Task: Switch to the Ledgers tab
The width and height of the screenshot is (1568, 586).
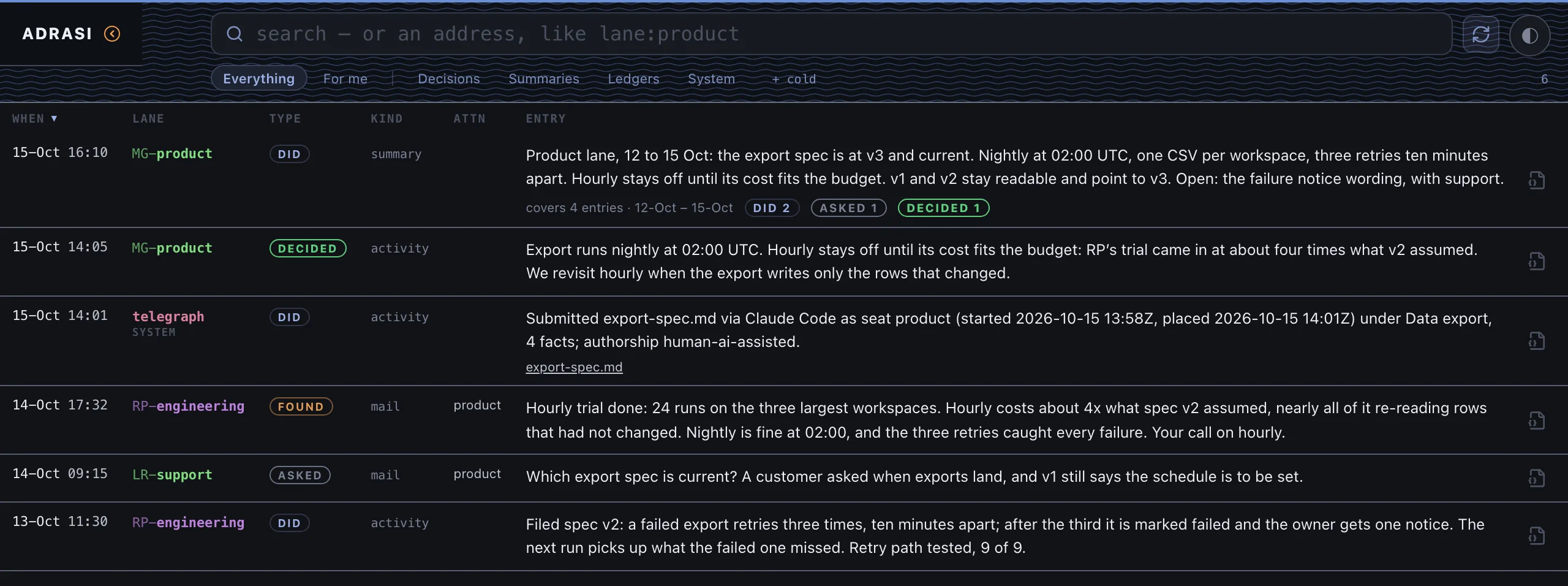Action: [633, 78]
